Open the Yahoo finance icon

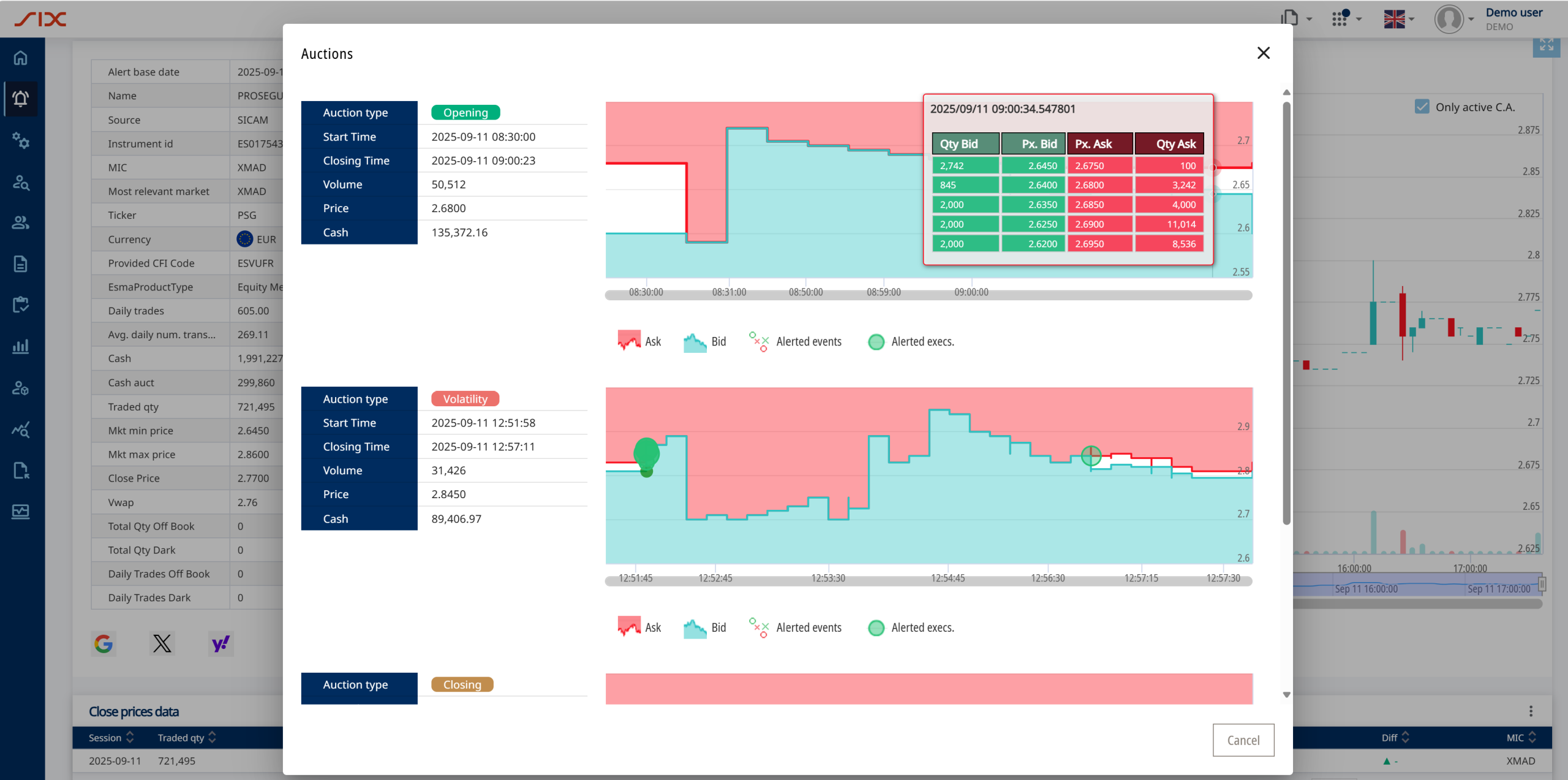coord(221,643)
